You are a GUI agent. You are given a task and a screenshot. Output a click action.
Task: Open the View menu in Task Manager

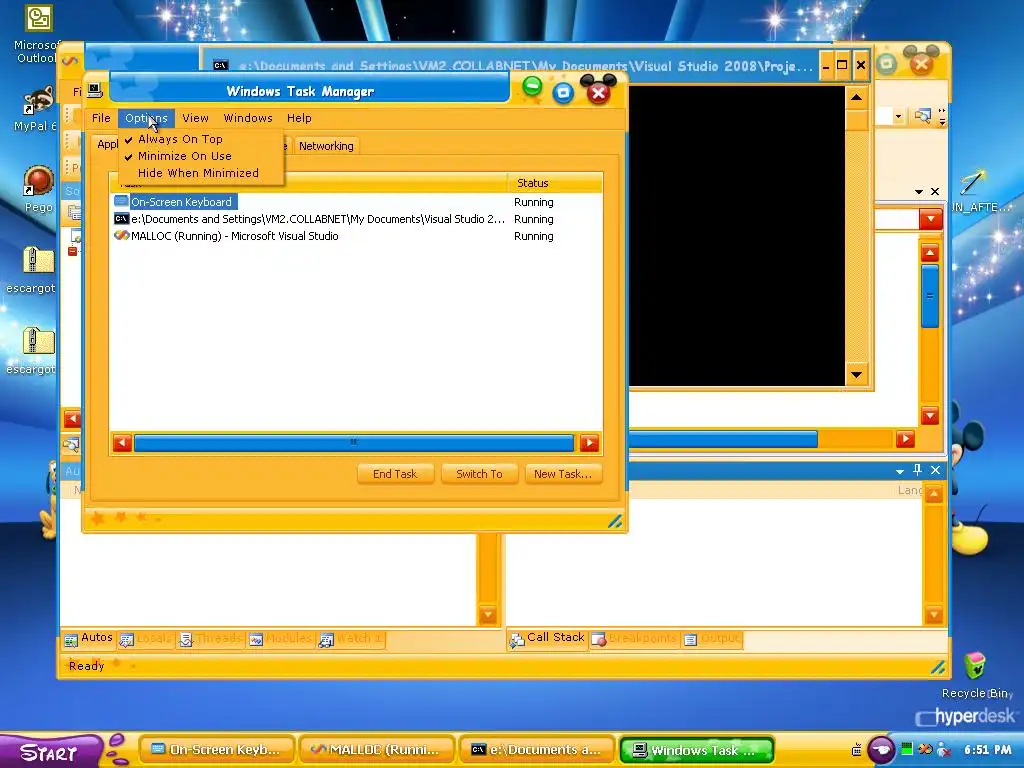(x=195, y=118)
